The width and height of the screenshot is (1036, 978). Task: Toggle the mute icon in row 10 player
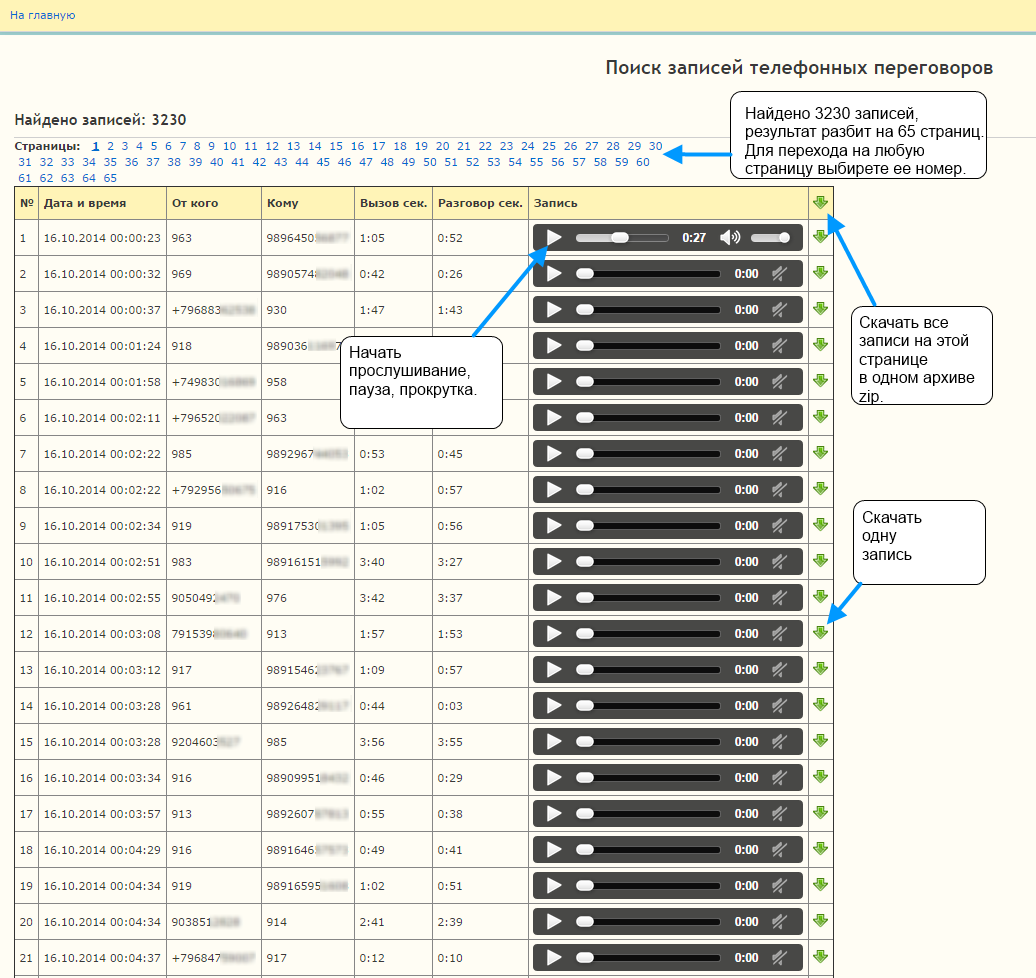780,562
